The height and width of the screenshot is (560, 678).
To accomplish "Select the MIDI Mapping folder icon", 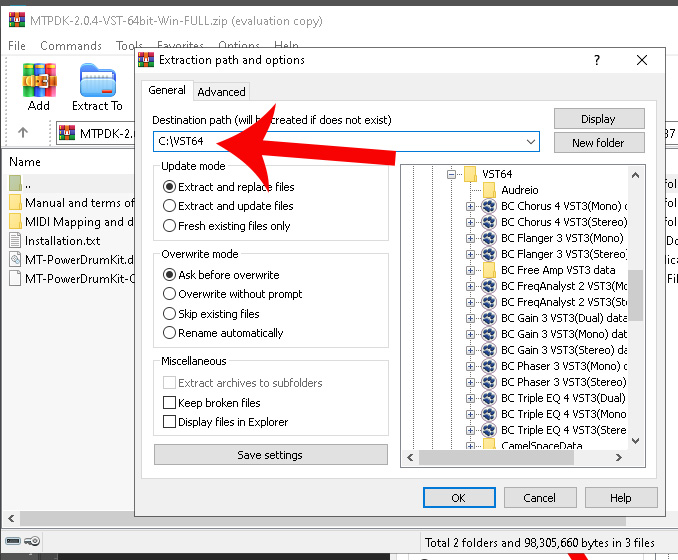I will 15,221.
